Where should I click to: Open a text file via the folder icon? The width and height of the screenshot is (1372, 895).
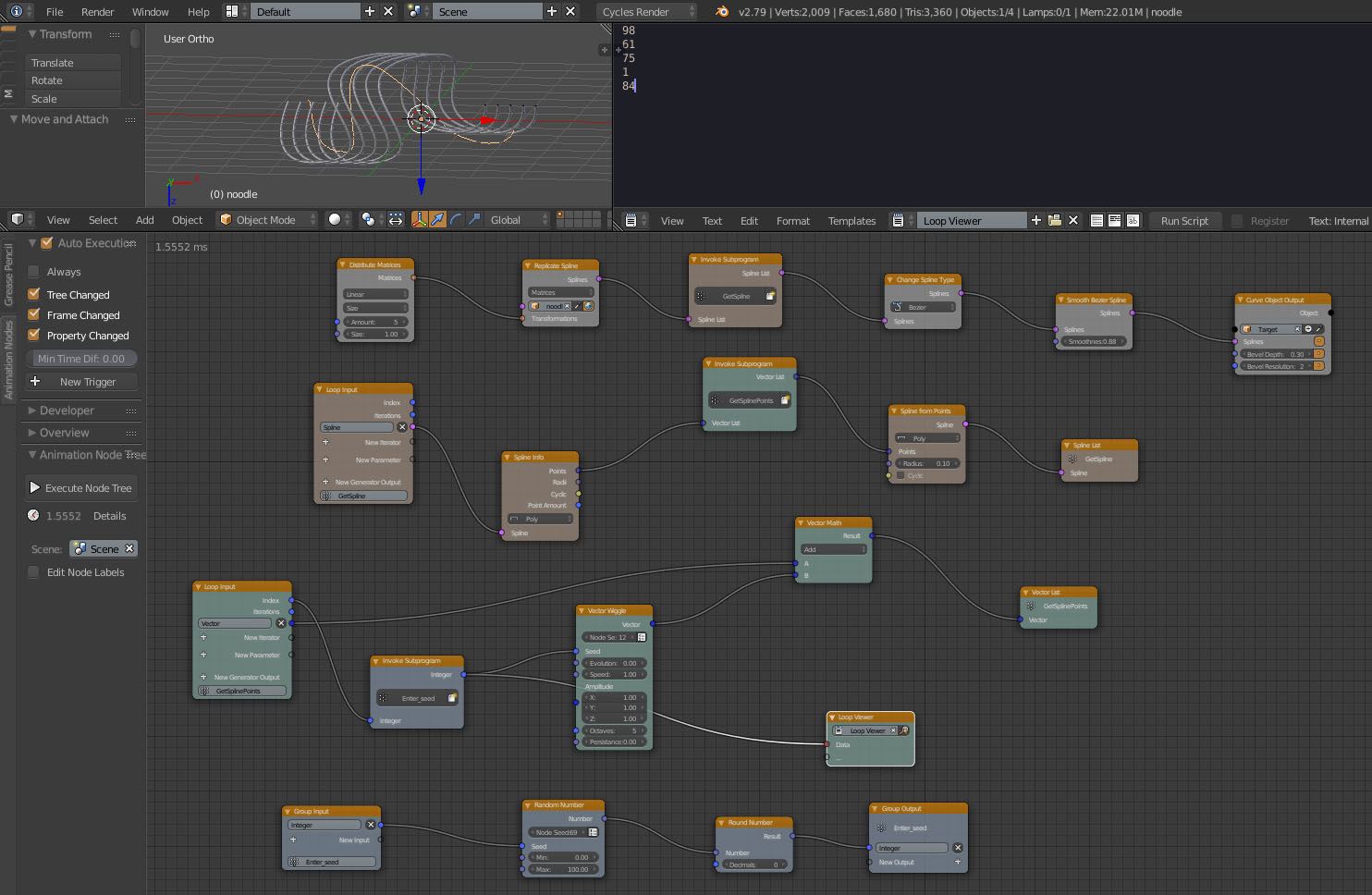click(1056, 220)
